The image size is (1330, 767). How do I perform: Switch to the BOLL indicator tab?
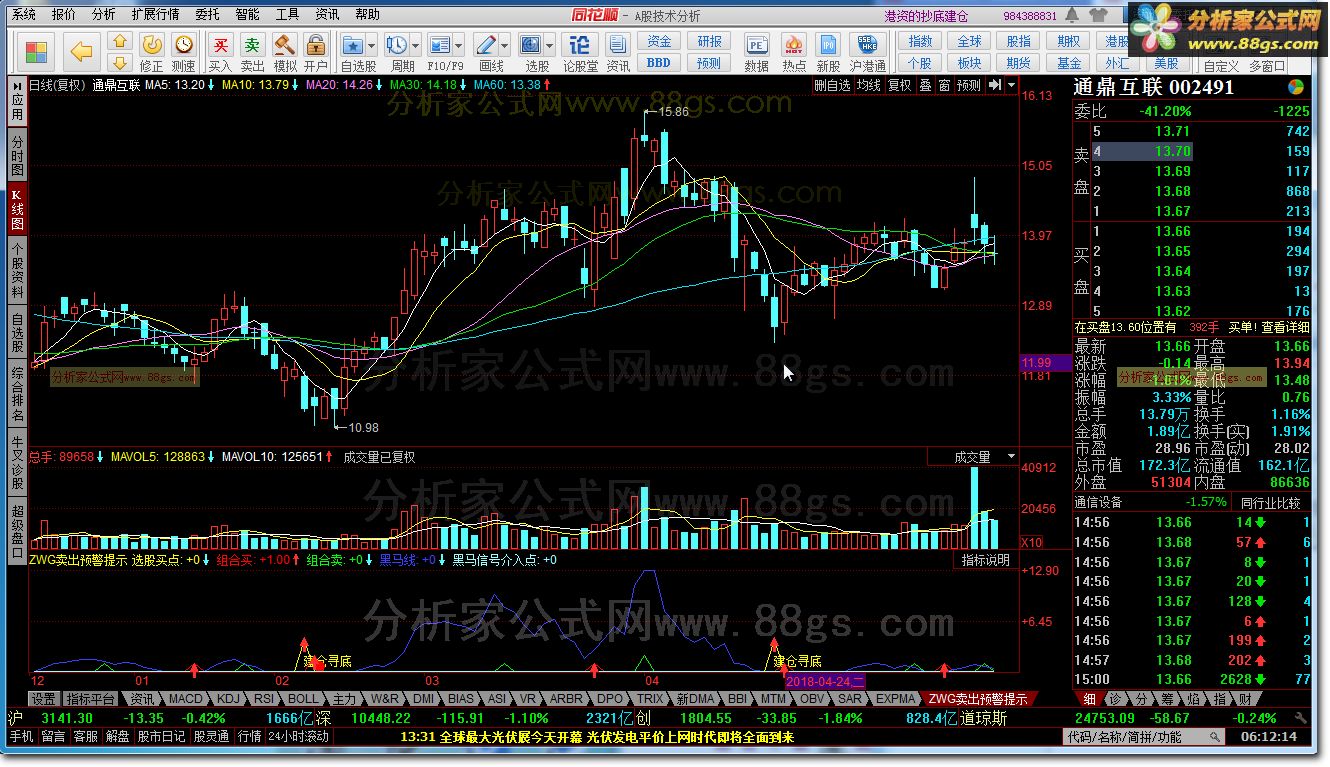303,699
